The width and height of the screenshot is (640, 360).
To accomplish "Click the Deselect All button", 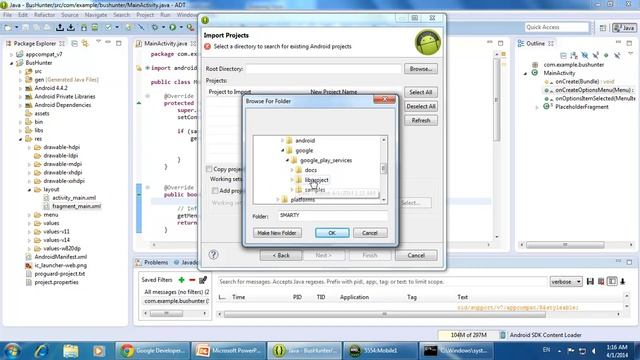I will (x=421, y=107).
